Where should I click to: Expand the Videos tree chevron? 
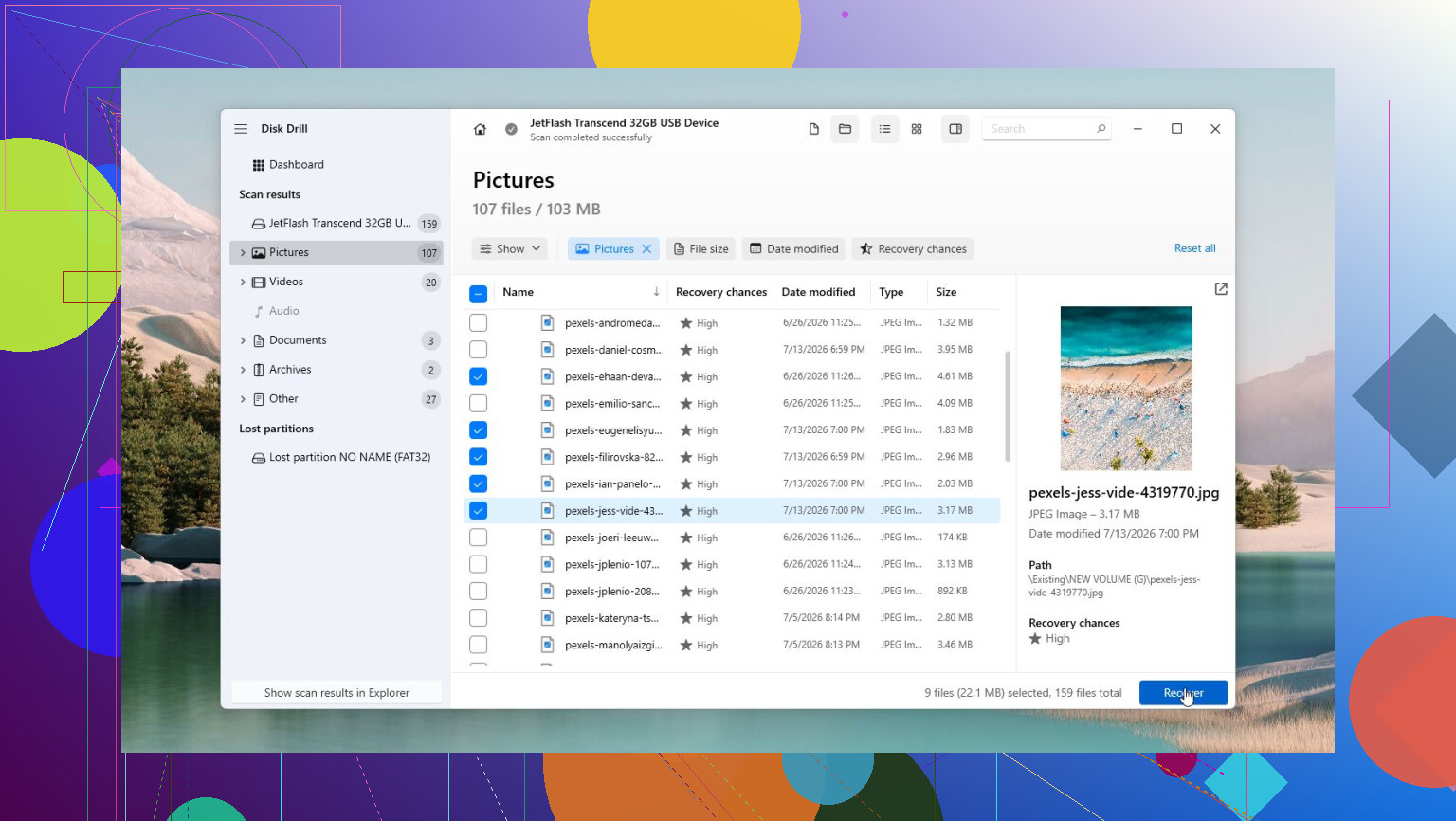point(243,282)
